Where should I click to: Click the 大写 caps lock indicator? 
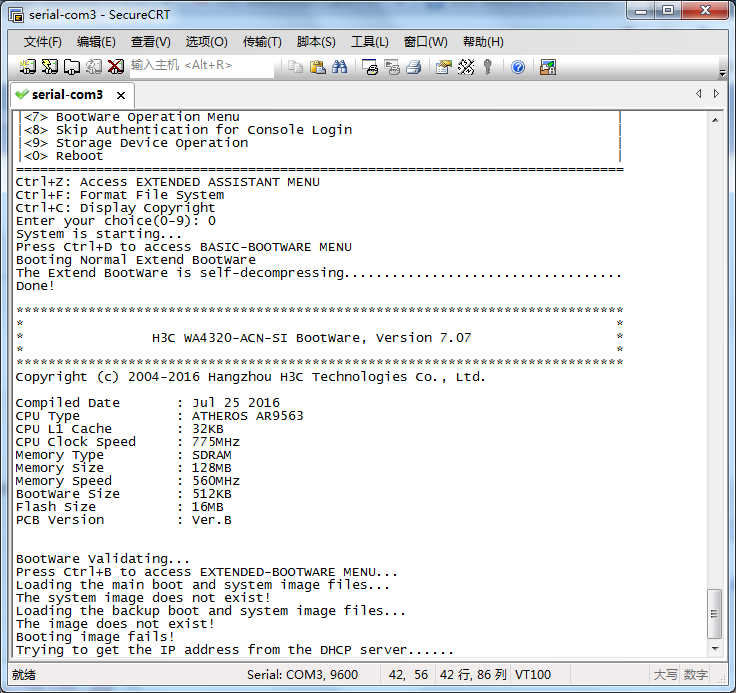665,675
